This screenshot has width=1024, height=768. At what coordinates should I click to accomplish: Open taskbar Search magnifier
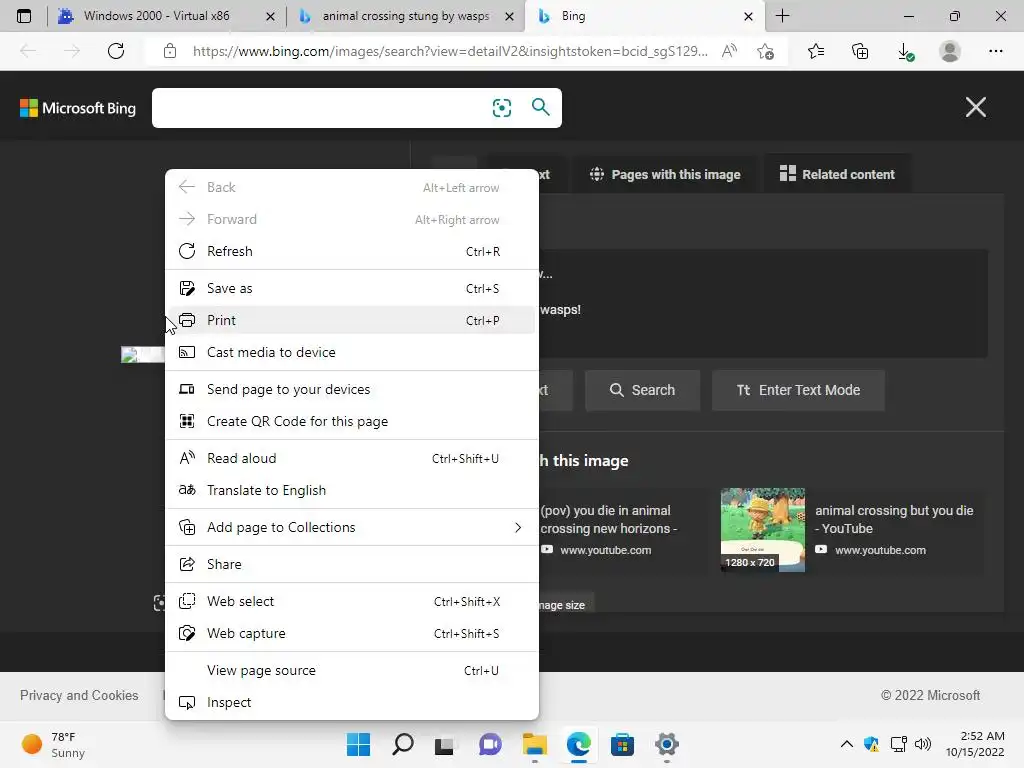tap(402, 744)
